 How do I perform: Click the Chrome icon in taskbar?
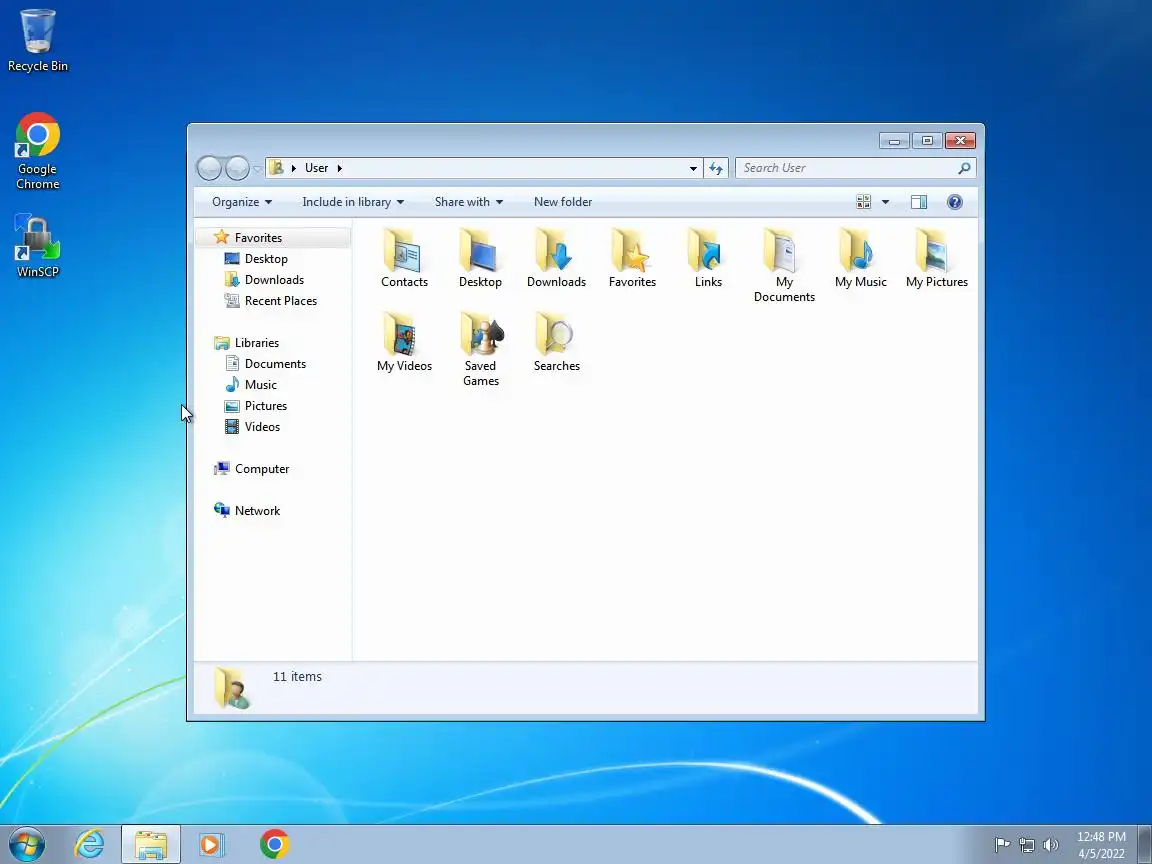(x=275, y=844)
